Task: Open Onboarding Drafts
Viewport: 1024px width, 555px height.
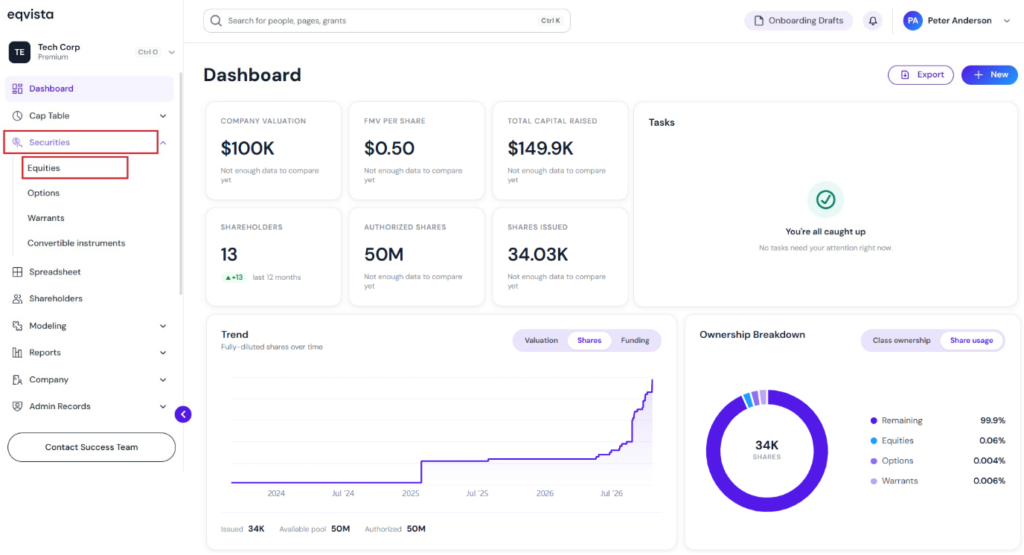Action: pyautogui.click(x=798, y=21)
